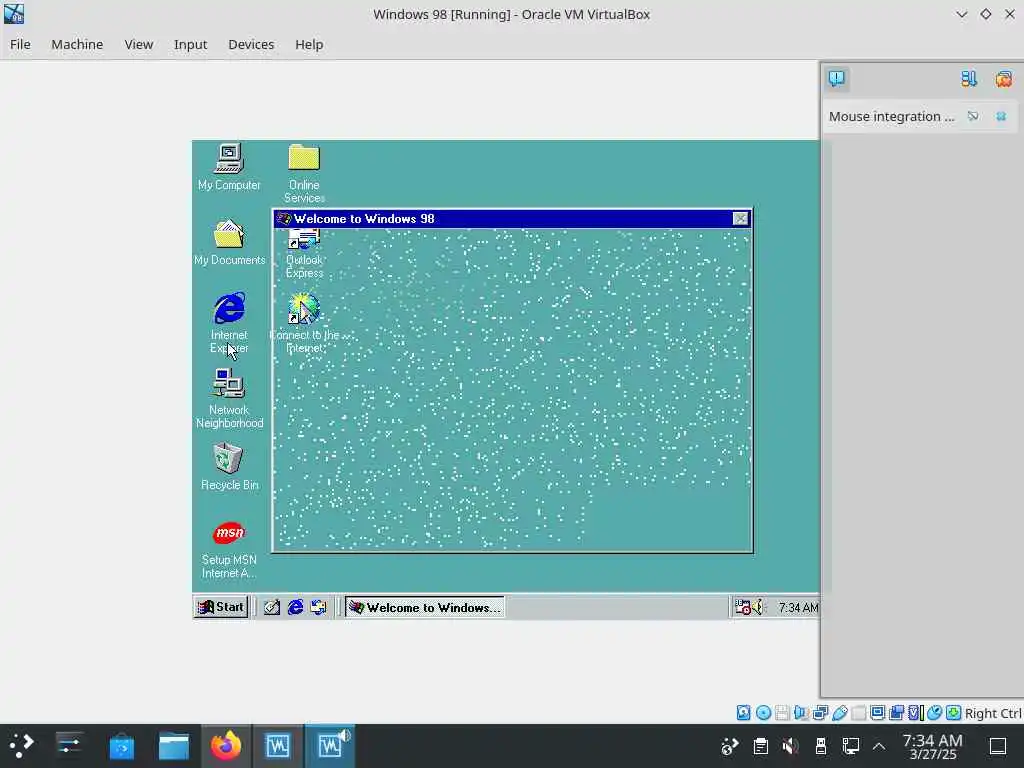1024x768 pixels.
Task: Click the Mouse integration disable-message icon
Action: (x=973, y=116)
